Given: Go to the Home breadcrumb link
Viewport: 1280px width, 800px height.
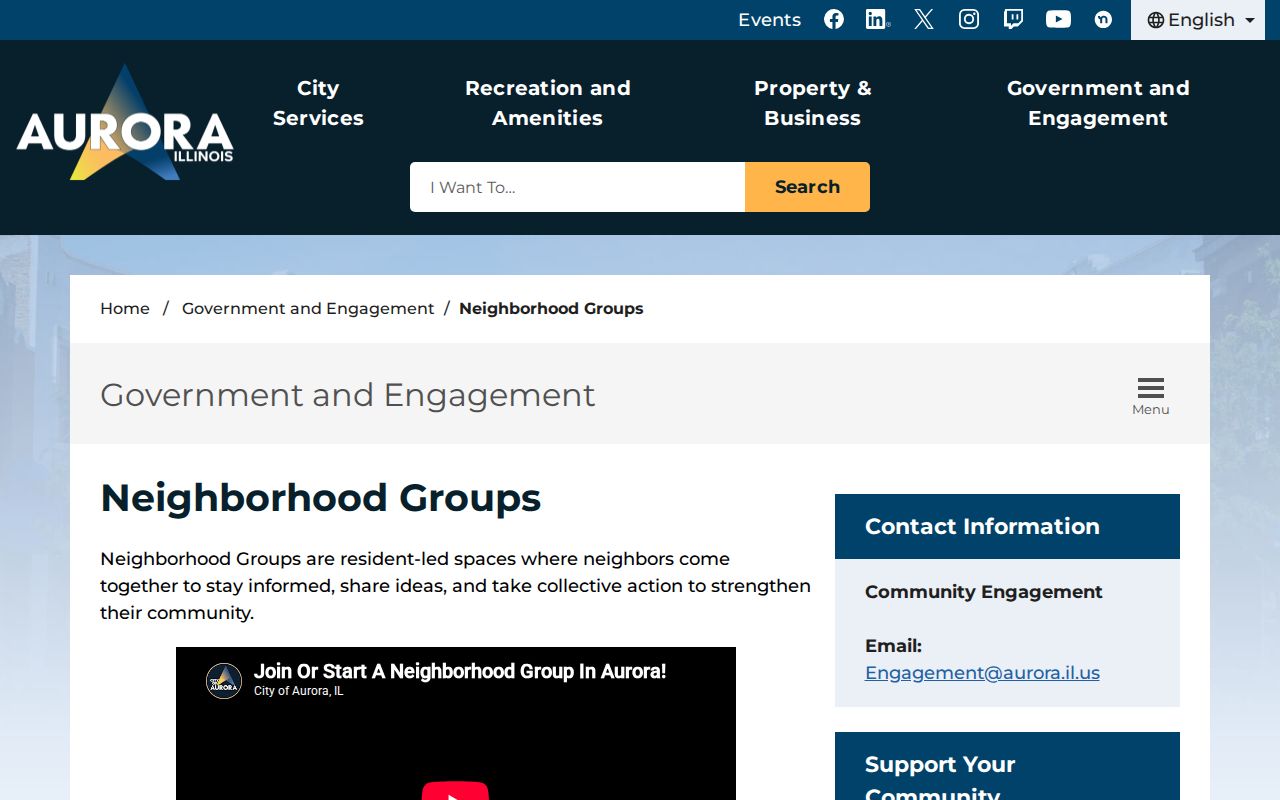Looking at the screenshot, I should (x=125, y=308).
